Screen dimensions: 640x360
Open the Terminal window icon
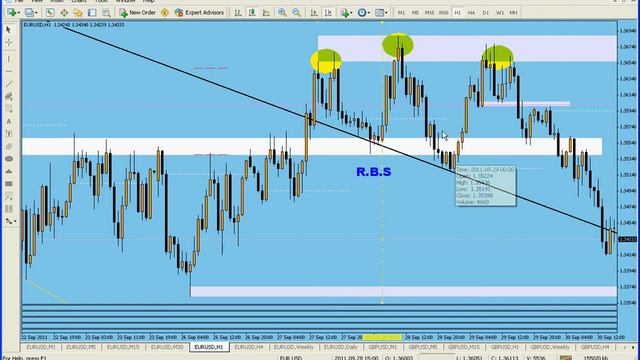tap(92, 13)
